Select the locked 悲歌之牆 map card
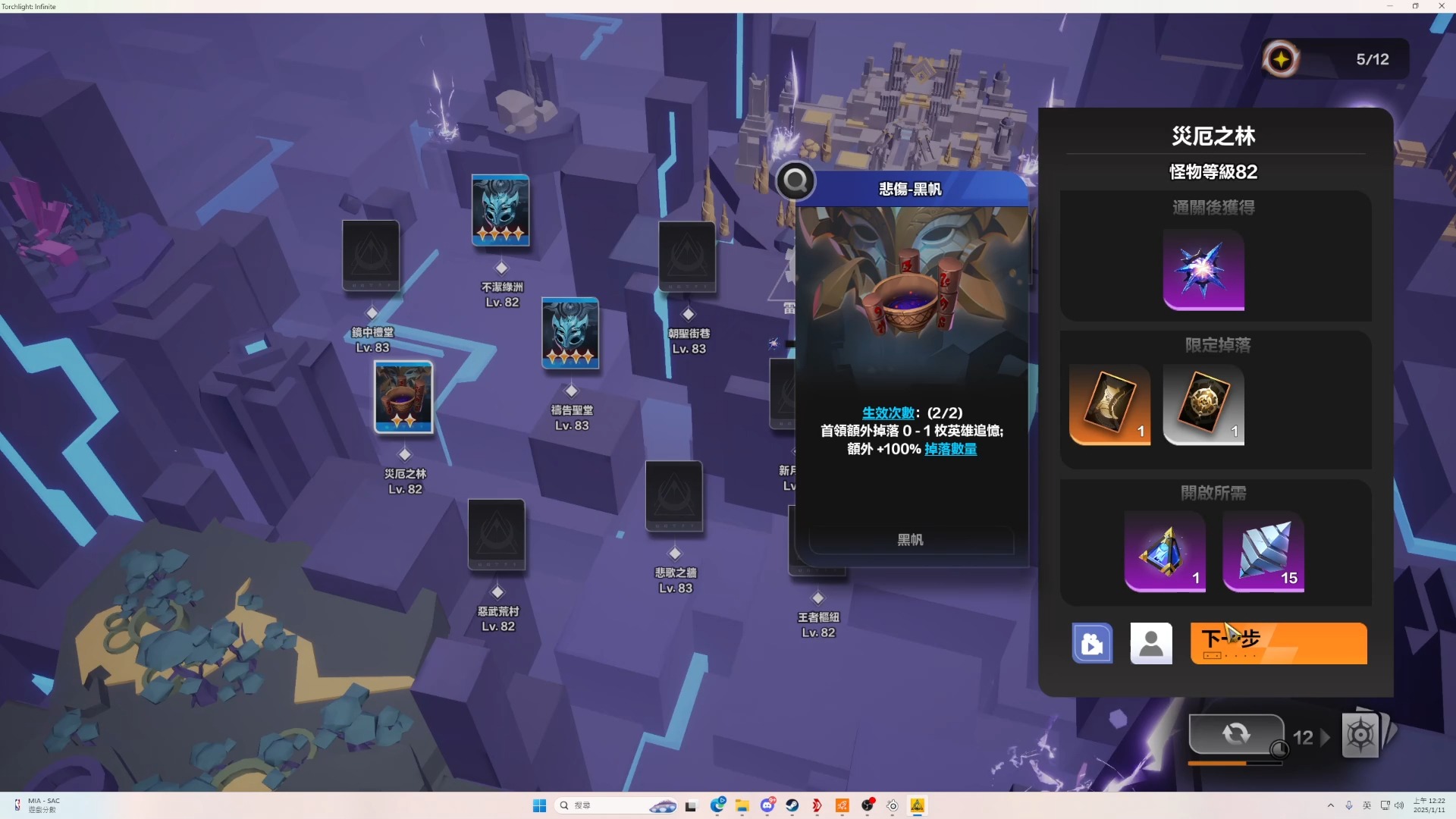 coord(674,496)
